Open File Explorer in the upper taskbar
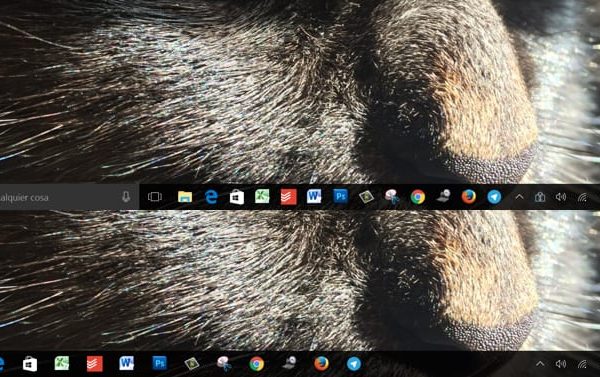The width and height of the screenshot is (600, 377). click(x=185, y=197)
